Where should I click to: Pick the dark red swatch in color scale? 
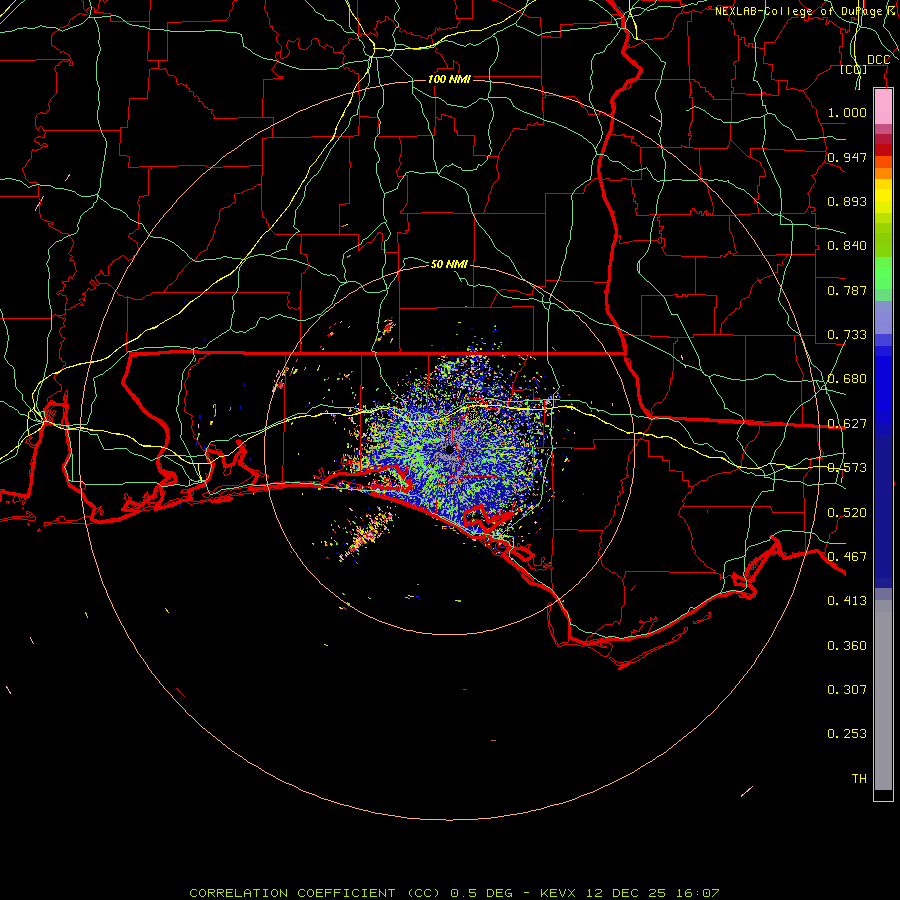[x=883, y=150]
